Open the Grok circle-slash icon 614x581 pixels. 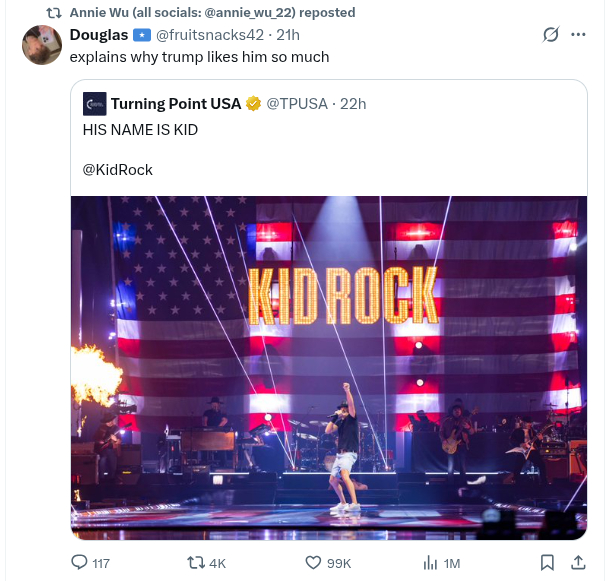point(549,35)
